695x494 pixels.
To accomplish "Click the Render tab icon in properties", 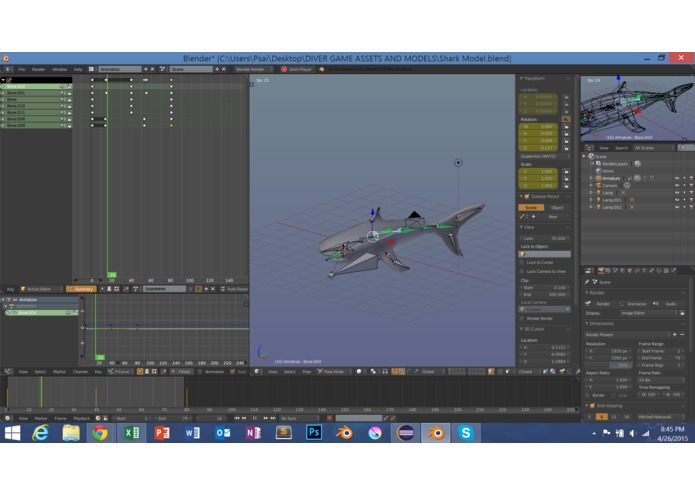I will (601, 270).
